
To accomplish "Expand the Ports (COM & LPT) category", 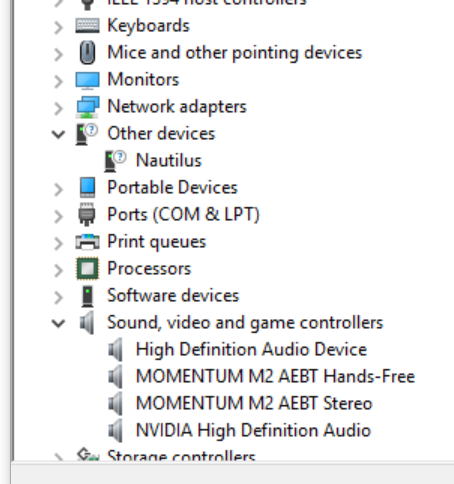I will (x=58, y=216).
